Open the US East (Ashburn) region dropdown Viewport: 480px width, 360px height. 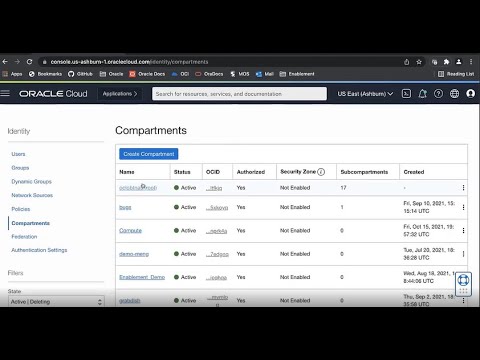365,94
